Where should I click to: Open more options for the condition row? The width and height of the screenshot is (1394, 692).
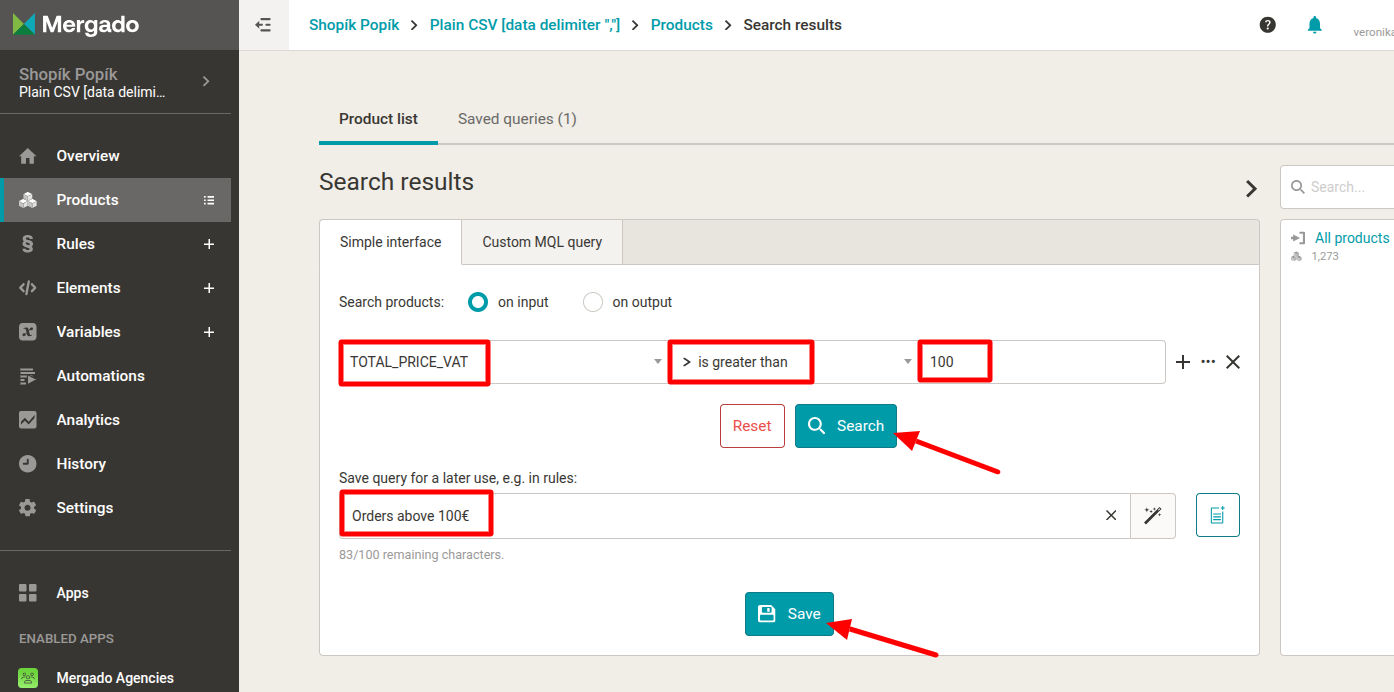[x=1208, y=362]
